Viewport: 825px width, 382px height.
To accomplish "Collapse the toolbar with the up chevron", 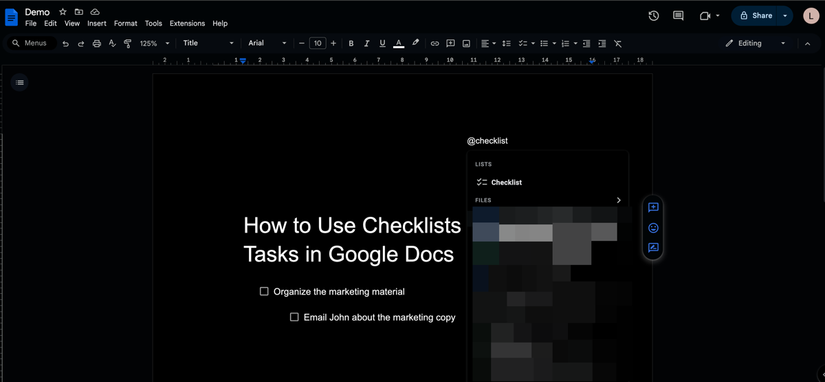I will point(808,44).
